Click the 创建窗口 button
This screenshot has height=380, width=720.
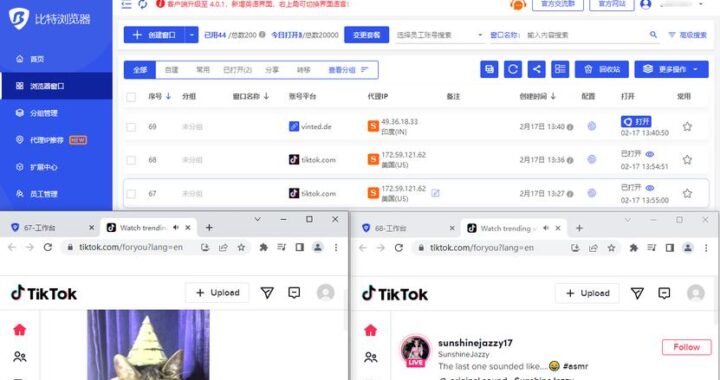pos(154,35)
